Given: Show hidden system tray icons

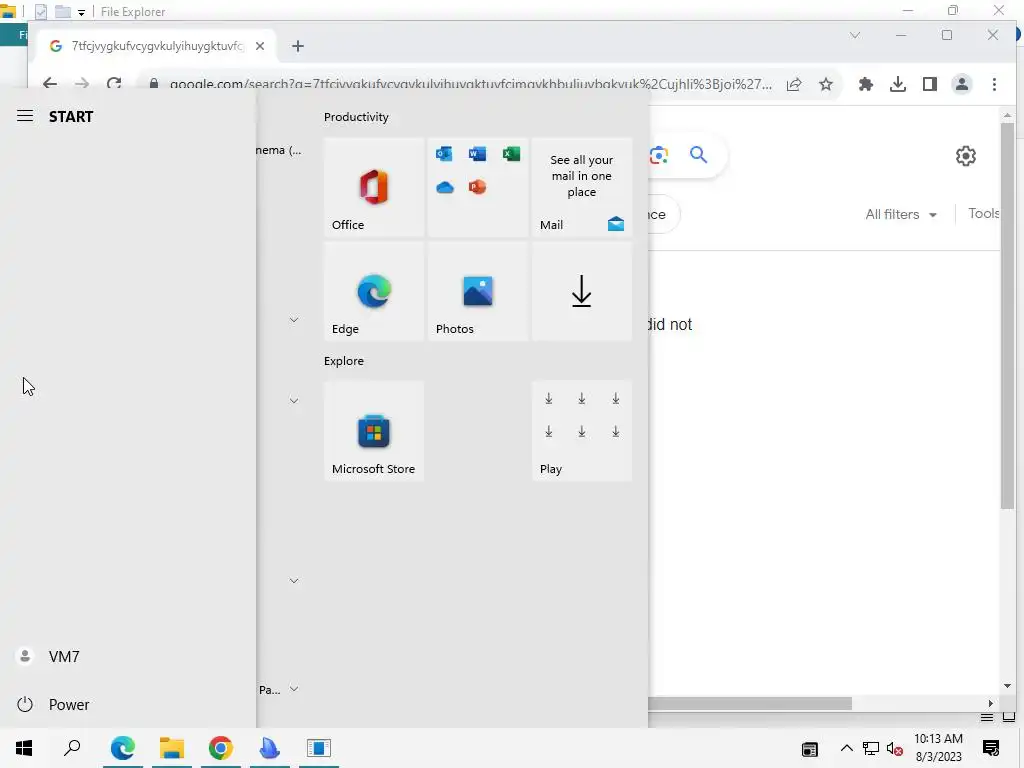Looking at the screenshot, I should pos(846,748).
